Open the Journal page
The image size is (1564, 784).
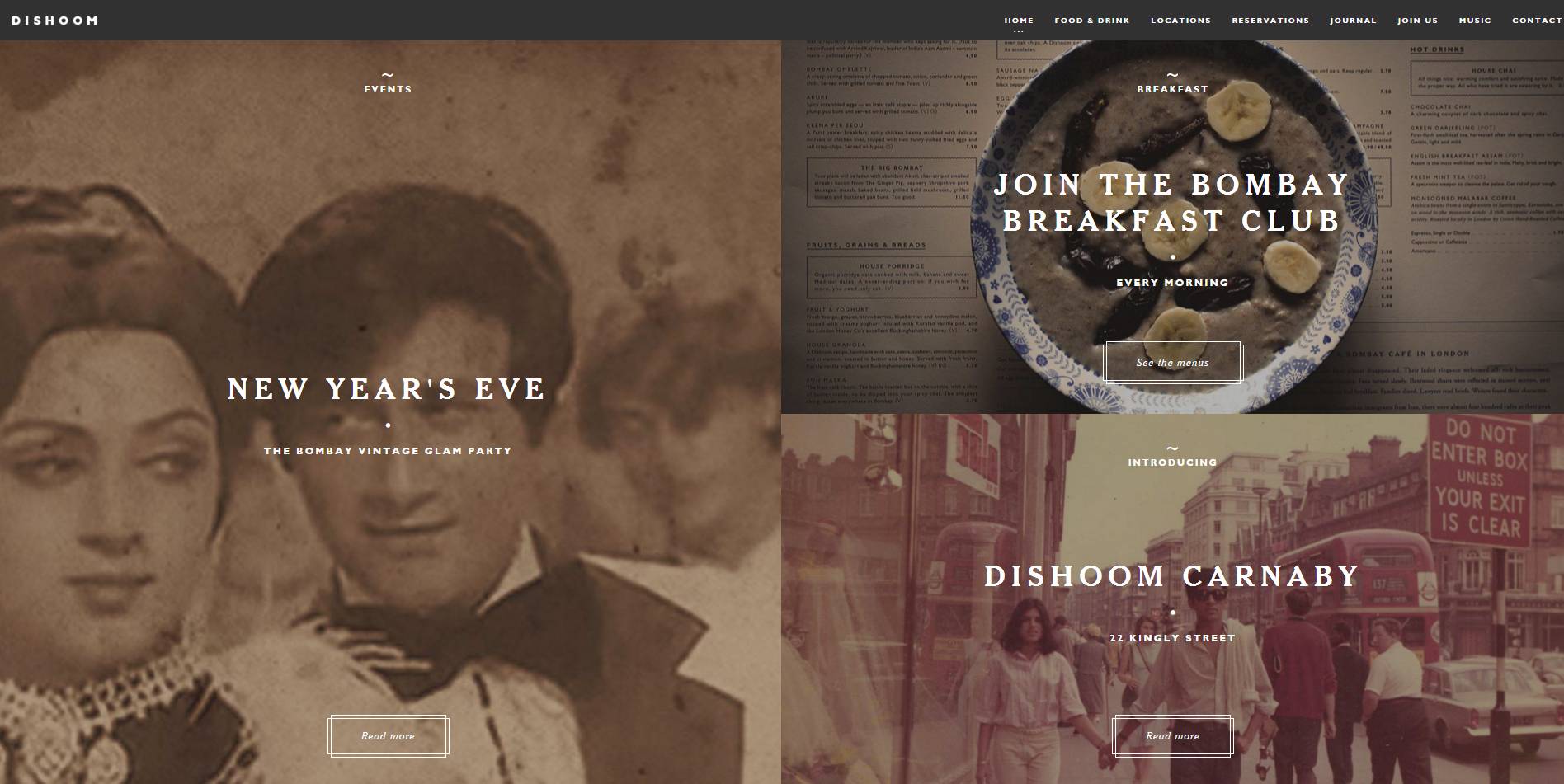pyautogui.click(x=1353, y=21)
